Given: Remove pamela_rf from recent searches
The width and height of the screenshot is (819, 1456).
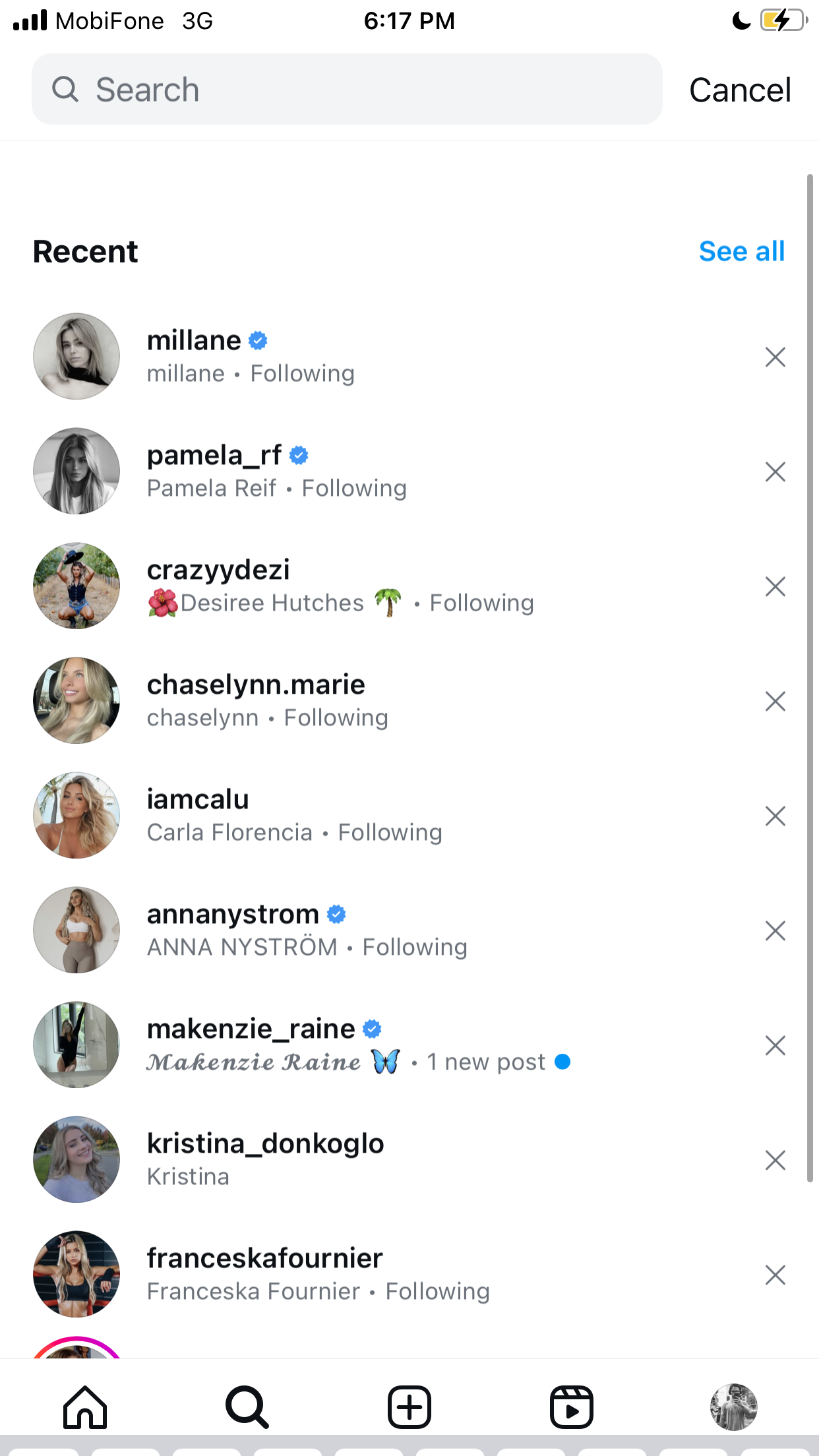Looking at the screenshot, I should coord(775,471).
